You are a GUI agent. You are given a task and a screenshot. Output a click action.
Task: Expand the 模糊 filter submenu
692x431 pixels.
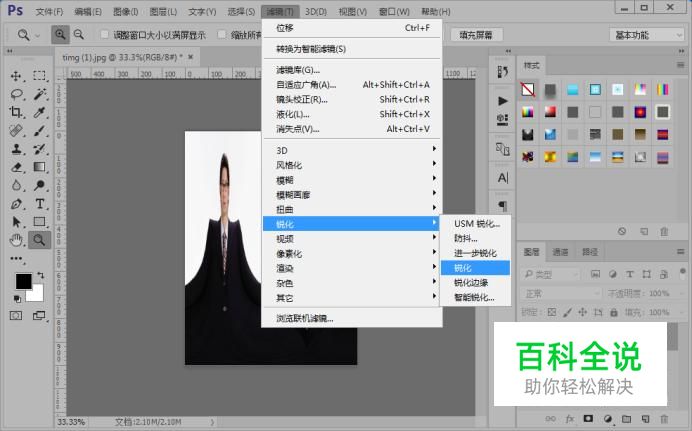[352, 180]
